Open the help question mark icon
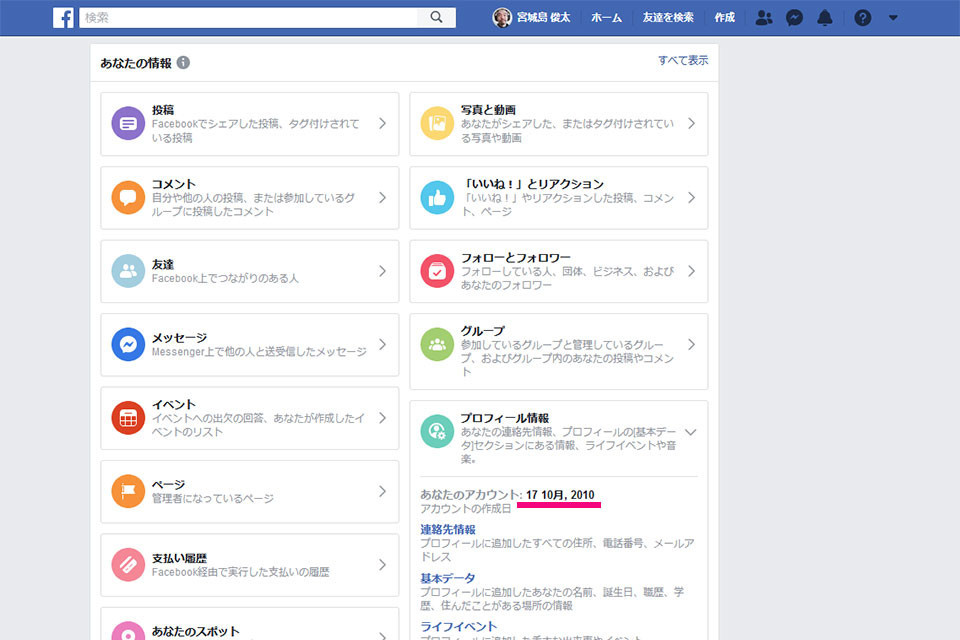Image resolution: width=960 pixels, height=640 pixels. coord(863,18)
